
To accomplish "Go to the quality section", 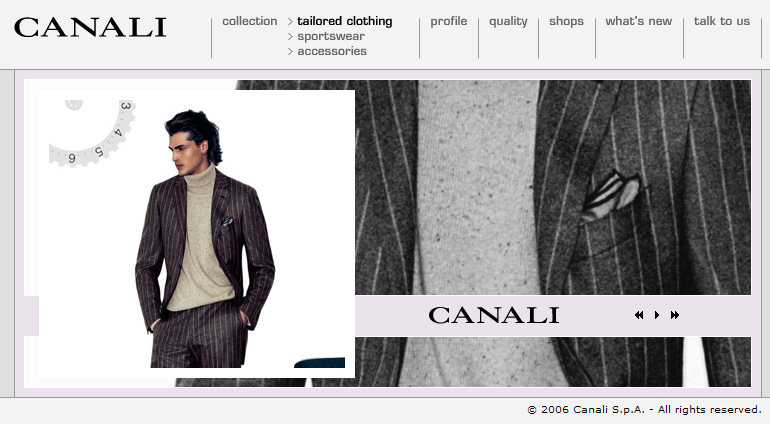I will coord(508,21).
